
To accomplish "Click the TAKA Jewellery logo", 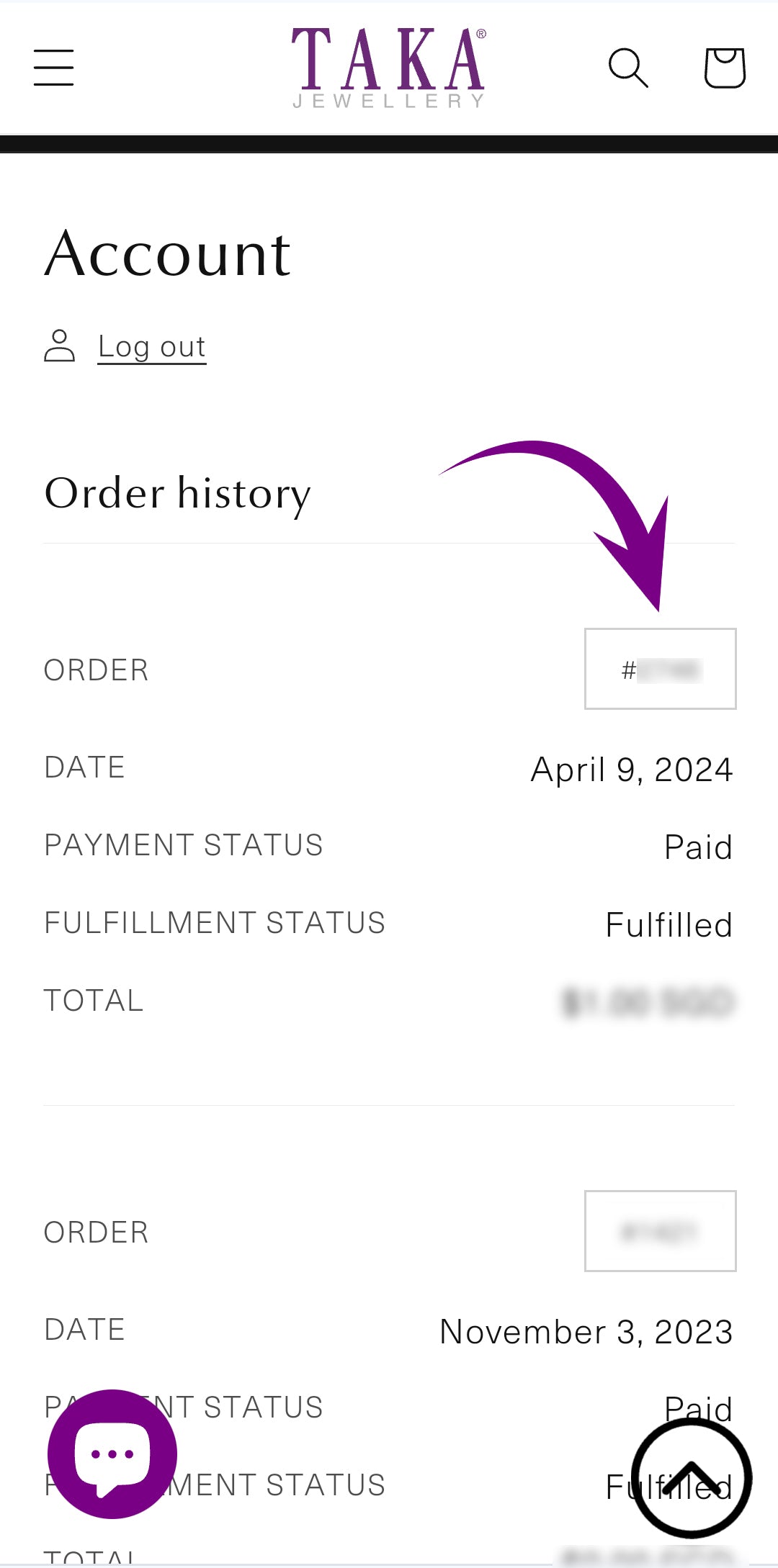I will (388, 68).
